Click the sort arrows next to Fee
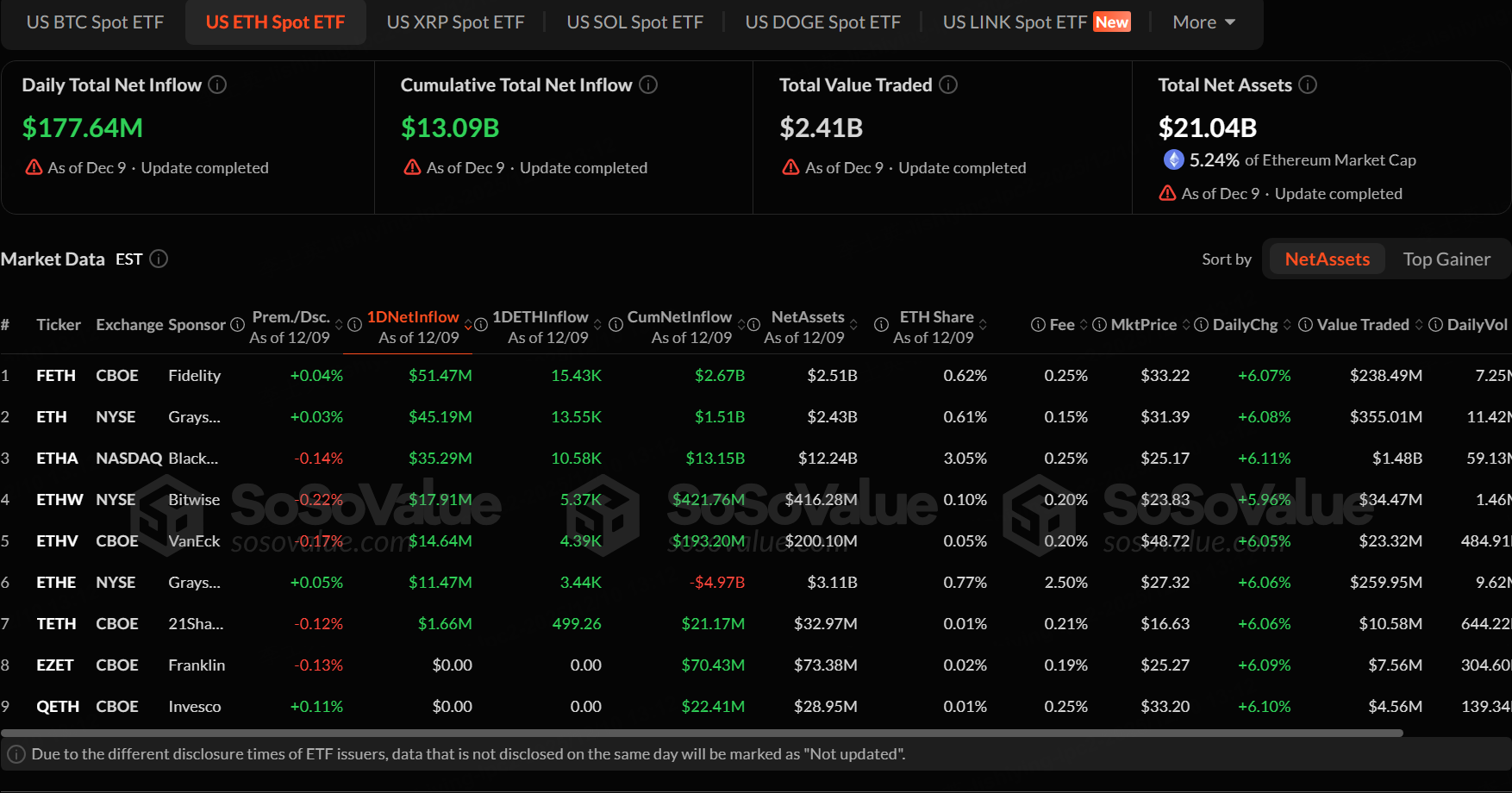Screen dimensions: 1512x793 pos(1084,325)
